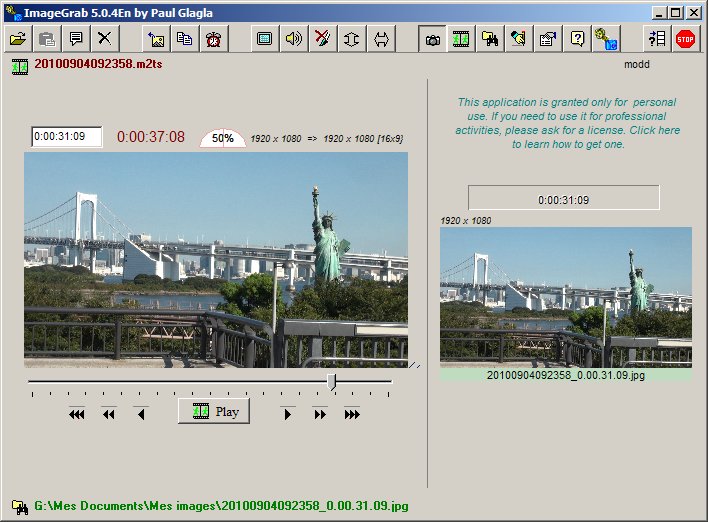Click the paste clipboard toolbar icon
The width and height of the screenshot is (708, 522).
pyautogui.click(x=47, y=39)
